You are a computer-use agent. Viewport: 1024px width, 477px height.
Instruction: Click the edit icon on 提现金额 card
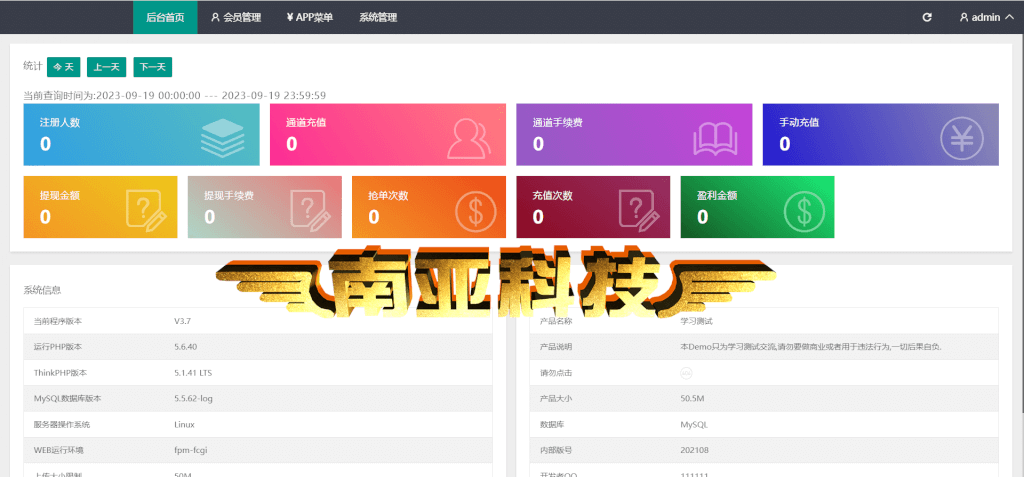tap(146, 210)
